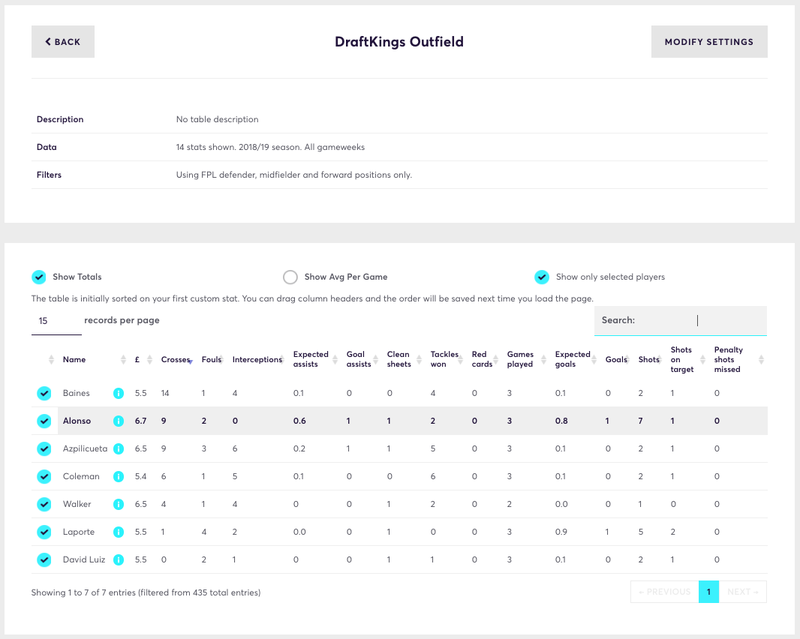Deselect the Azpilicueta row checkbox

pyautogui.click(x=44, y=449)
